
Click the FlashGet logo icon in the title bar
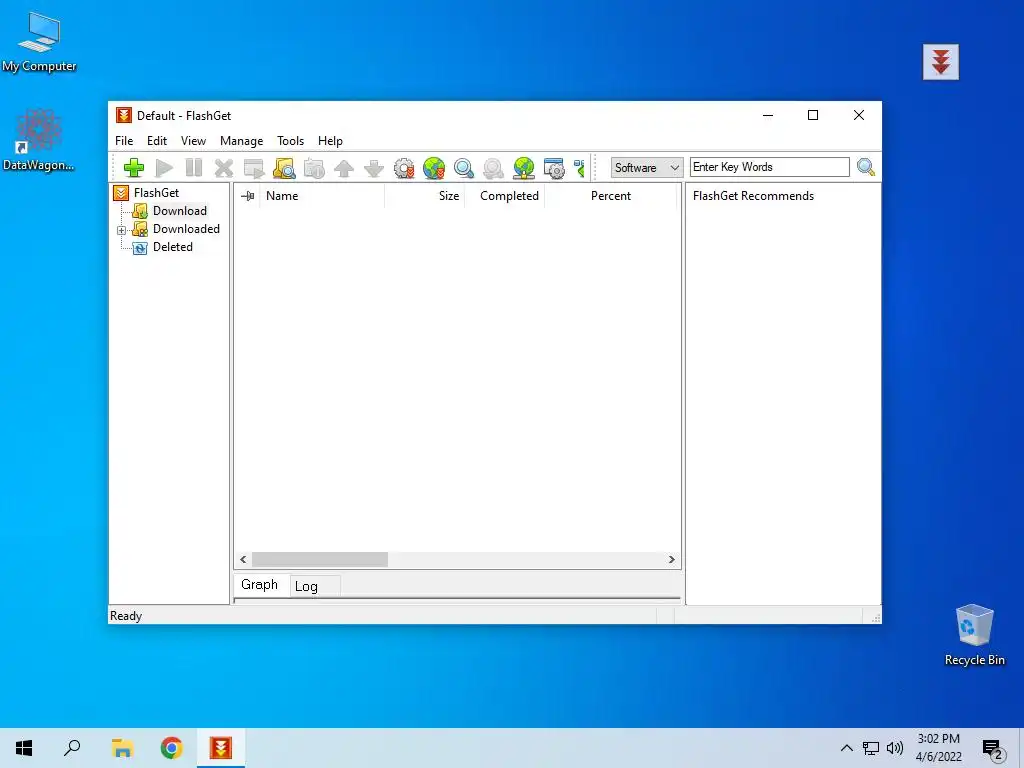tap(123, 116)
